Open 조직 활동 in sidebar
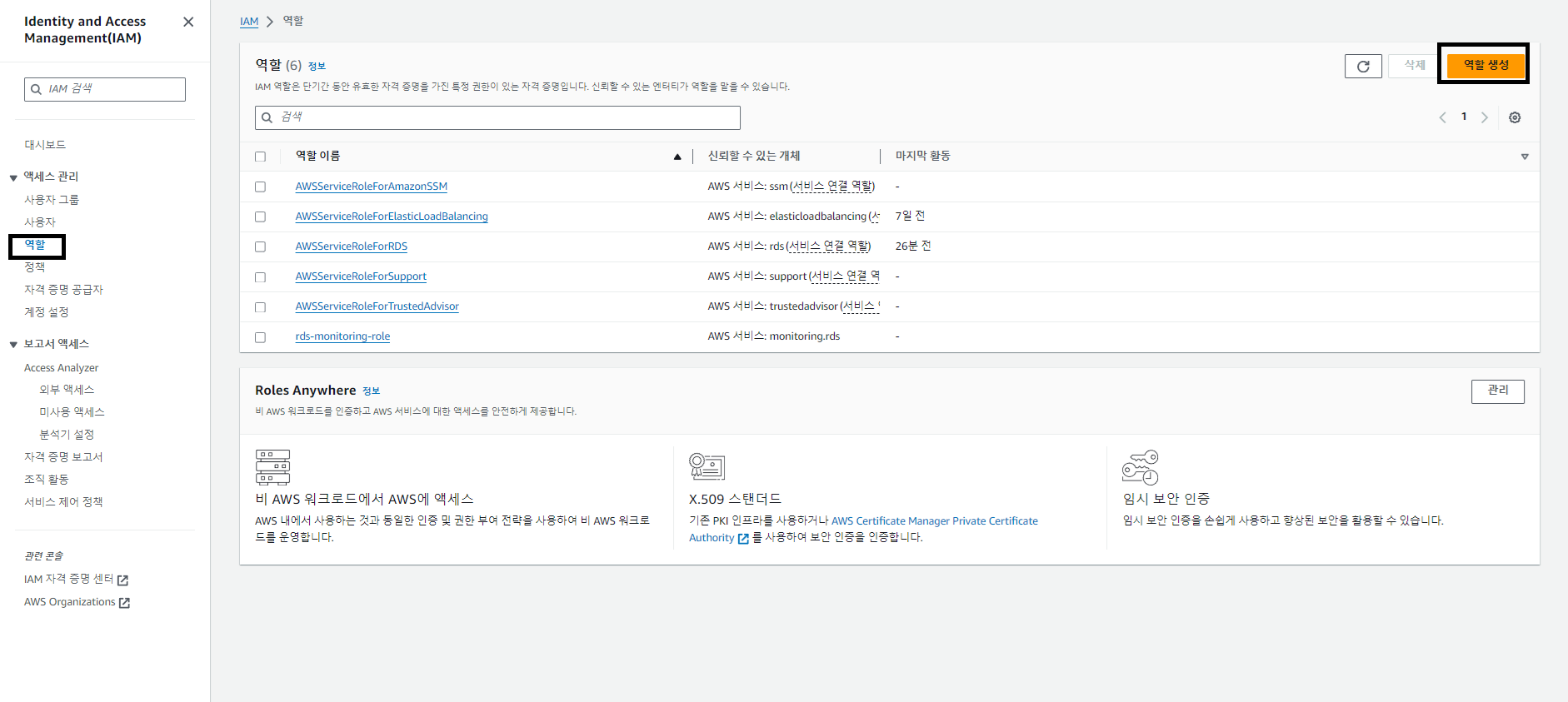 point(47,480)
